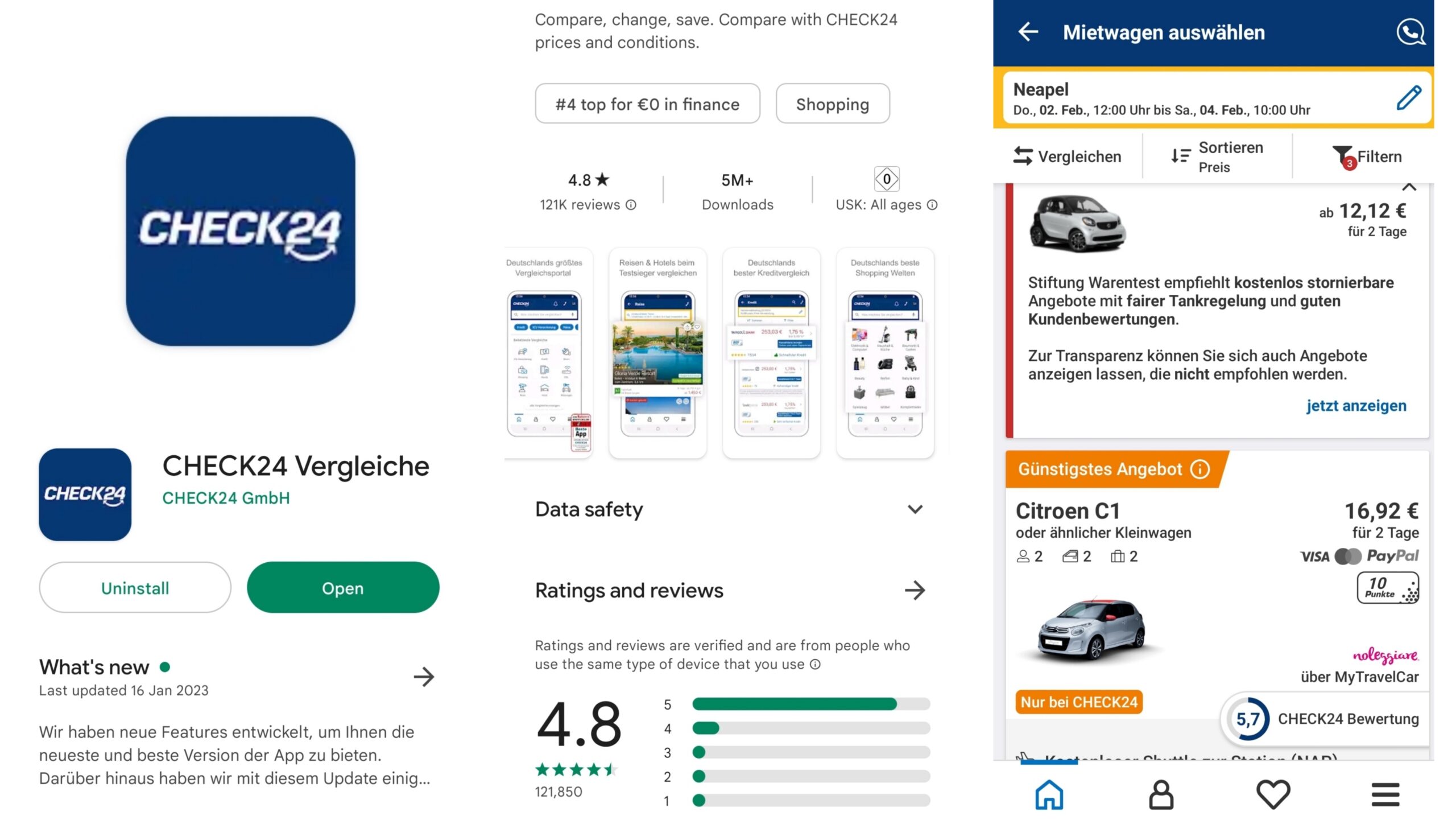This screenshot has width=1456, height=820.
Task: Edit the Neapel search with pencil icon
Action: [1409, 98]
